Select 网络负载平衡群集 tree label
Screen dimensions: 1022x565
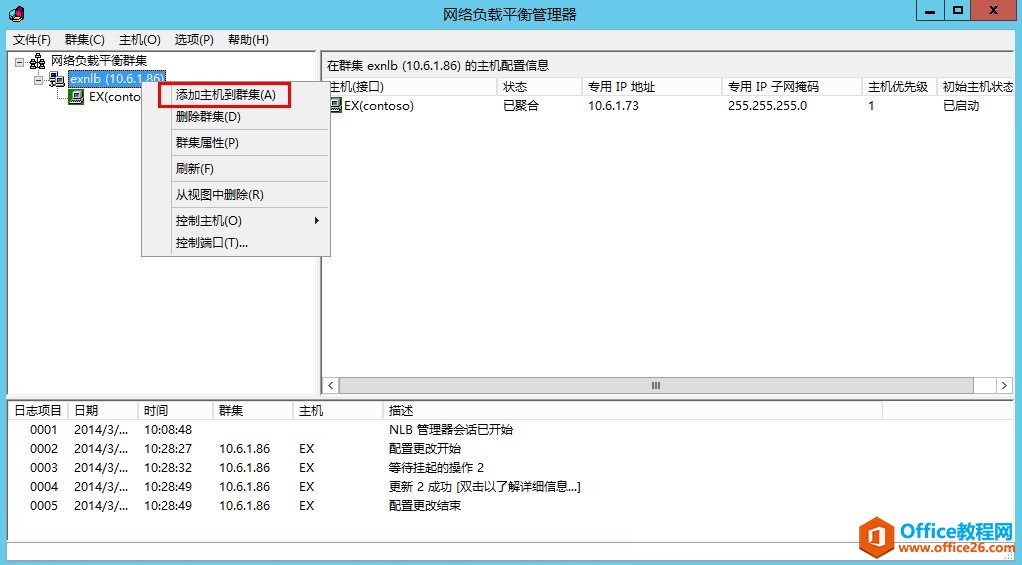click(x=99, y=61)
